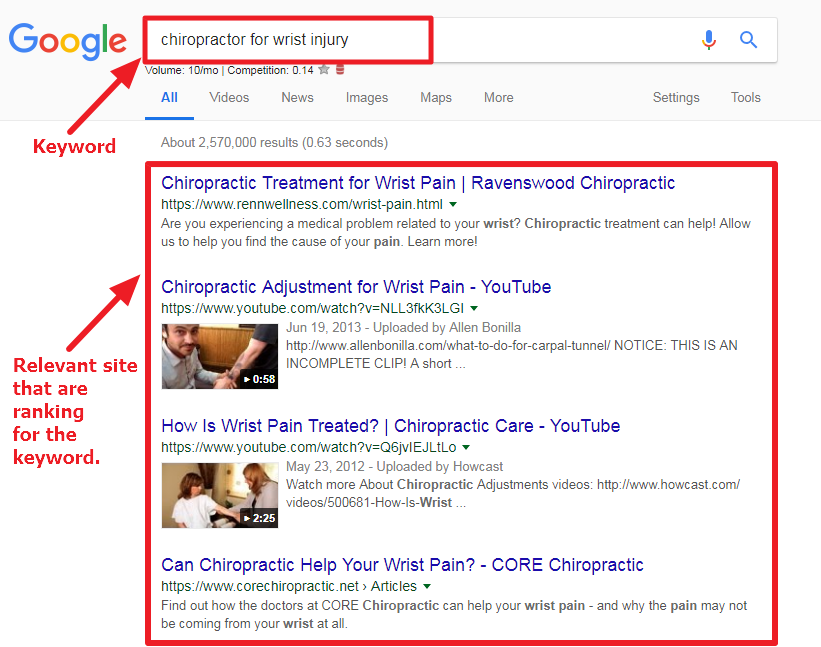The width and height of the screenshot is (821, 647).
Task: Click the 'Jun 19, 2013 - Uploaded by Allen Bonilla' text
Action: [x=403, y=328]
